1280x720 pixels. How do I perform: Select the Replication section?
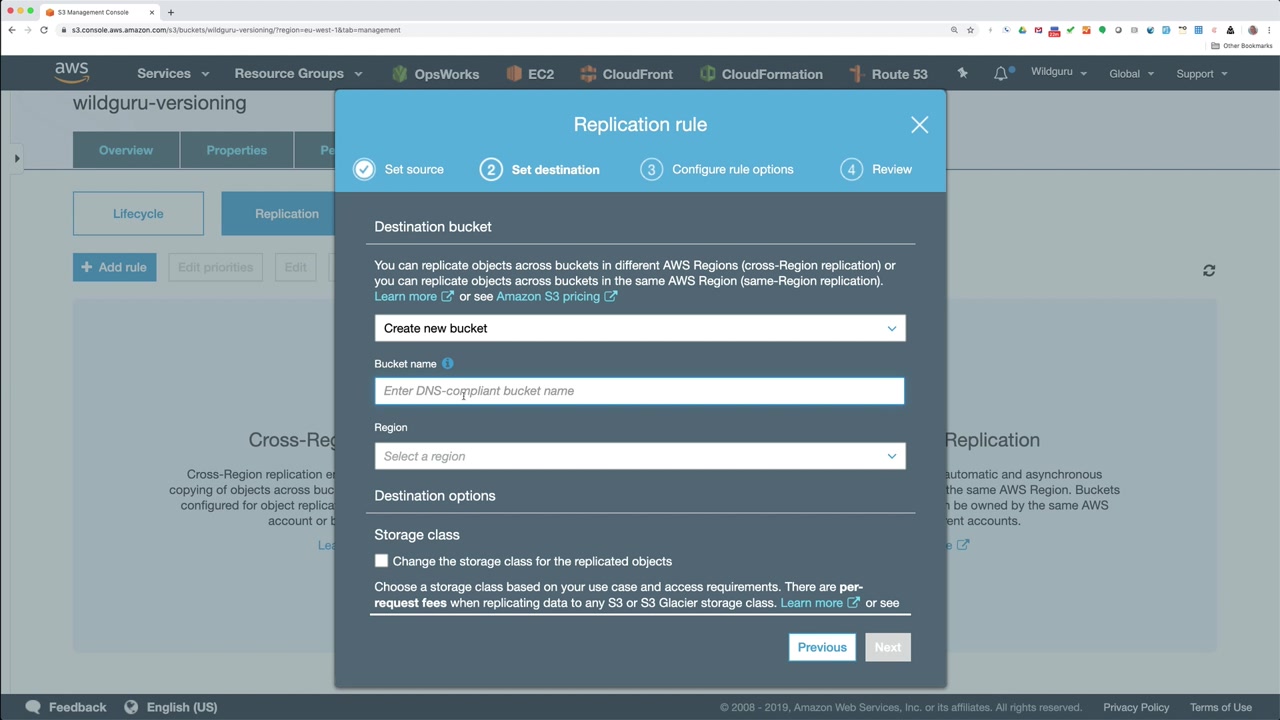(286, 214)
